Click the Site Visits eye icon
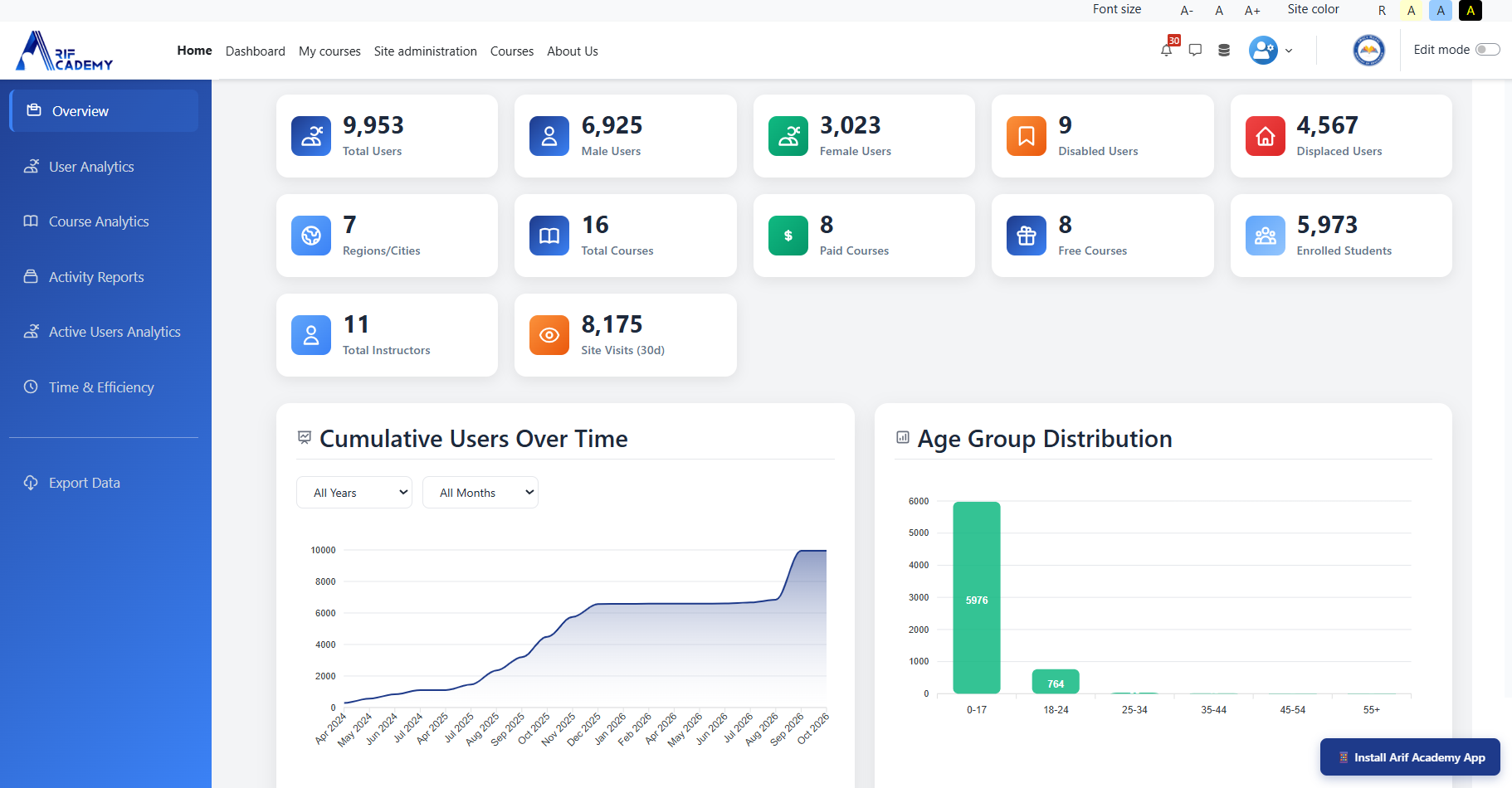This screenshot has width=1512, height=788. point(549,335)
